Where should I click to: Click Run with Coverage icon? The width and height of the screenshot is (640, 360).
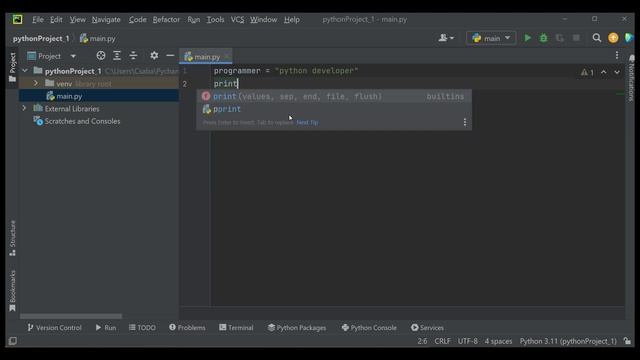pyautogui.click(x=560, y=38)
